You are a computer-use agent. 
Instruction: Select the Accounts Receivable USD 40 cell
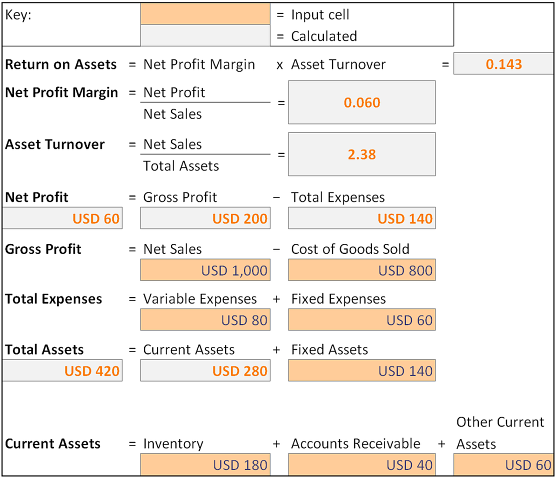click(x=362, y=465)
